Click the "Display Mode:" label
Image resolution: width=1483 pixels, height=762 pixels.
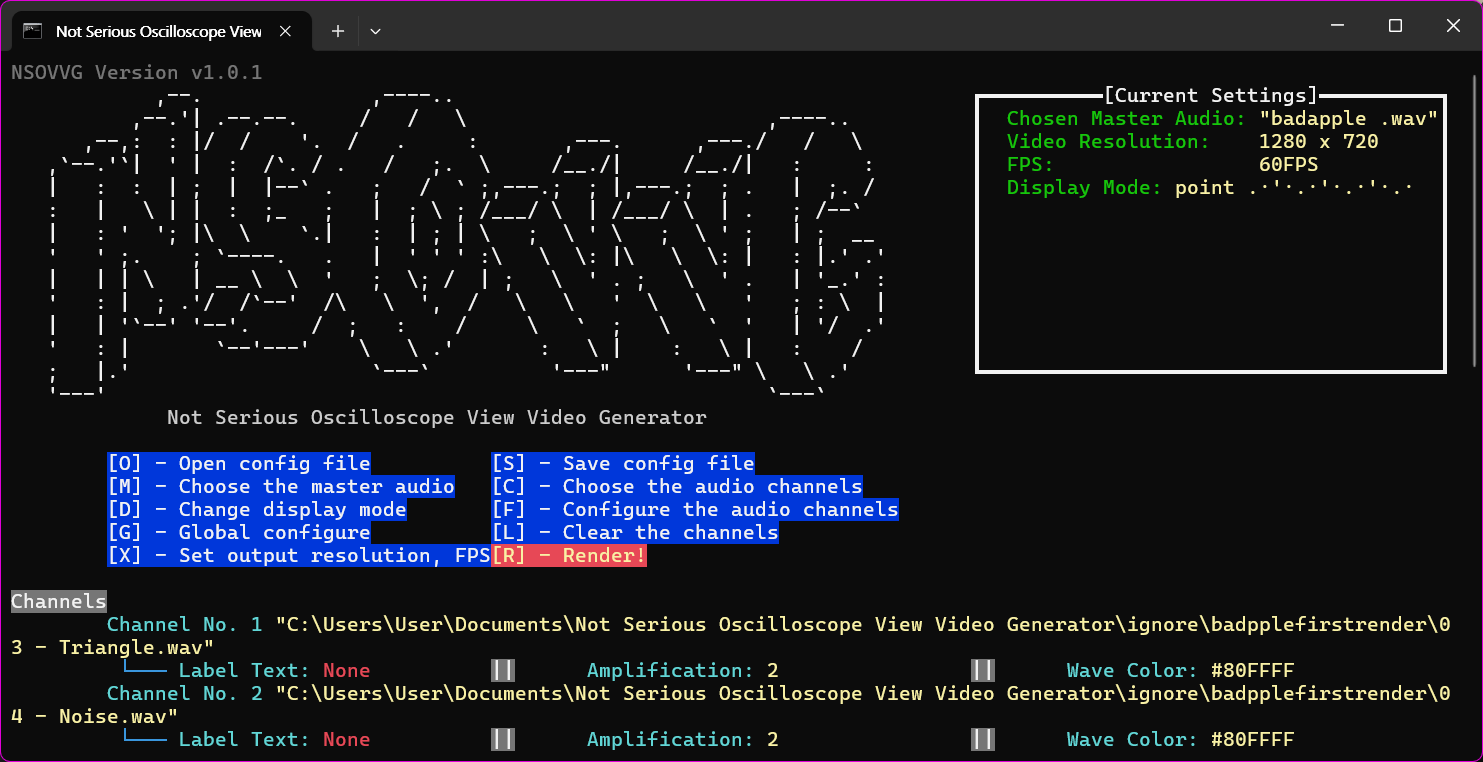pyautogui.click(x=1085, y=188)
